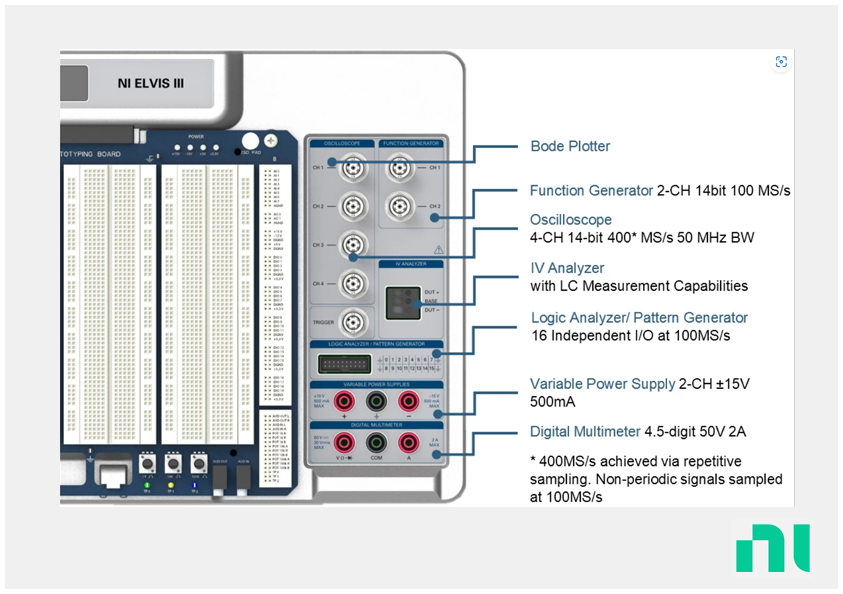The image size is (843, 594).
Task: Click the "Bode Plotter" label
Action: 570,146
